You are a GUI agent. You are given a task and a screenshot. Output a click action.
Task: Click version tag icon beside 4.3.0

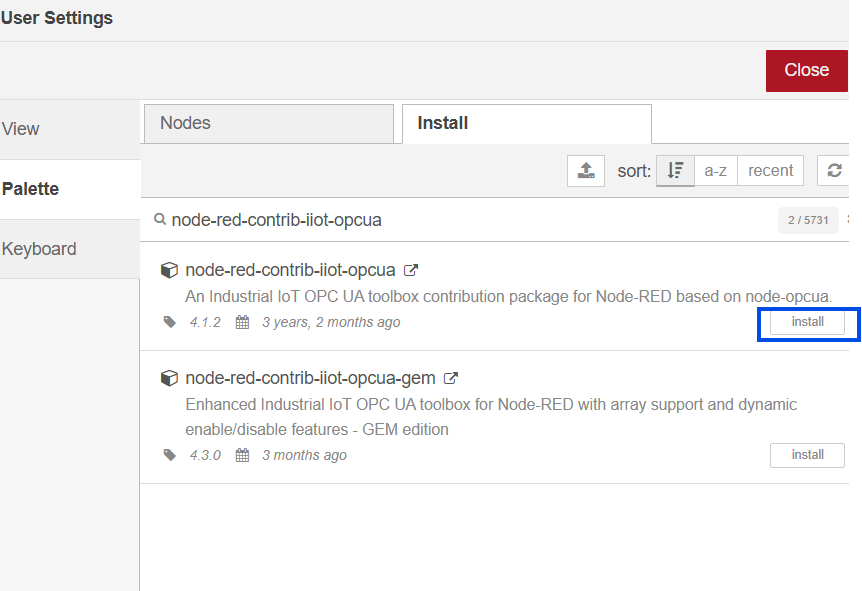[x=170, y=455]
